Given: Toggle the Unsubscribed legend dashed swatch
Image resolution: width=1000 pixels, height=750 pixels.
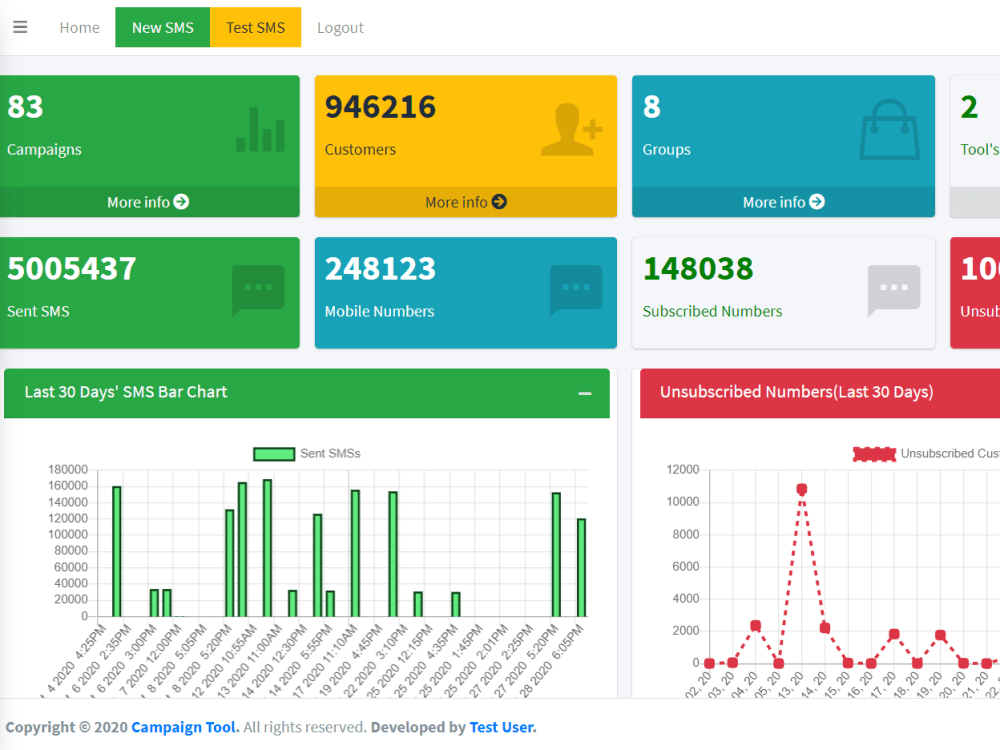Looking at the screenshot, I should (x=874, y=453).
